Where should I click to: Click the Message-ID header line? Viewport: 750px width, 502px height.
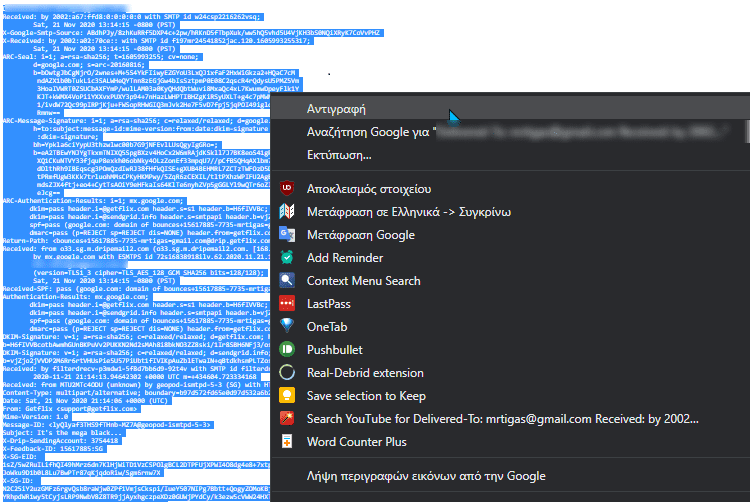(x=109, y=425)
